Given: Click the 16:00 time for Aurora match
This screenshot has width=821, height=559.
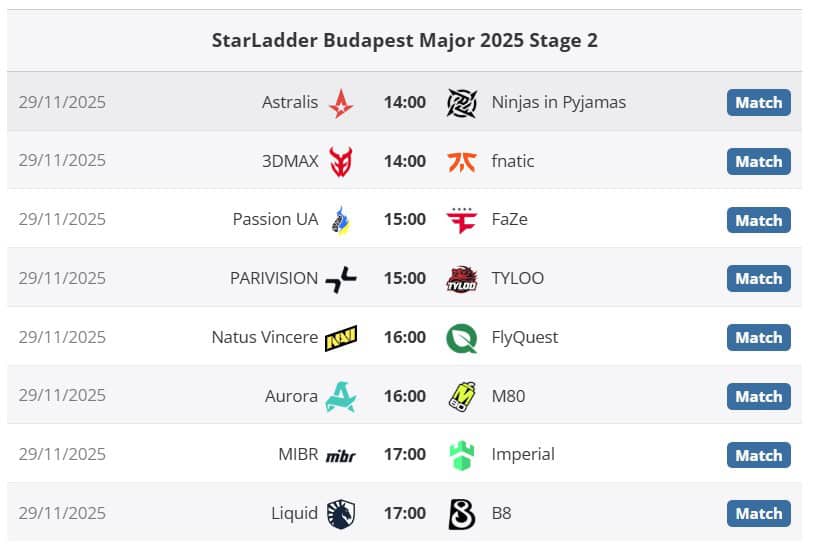Looking at the screenshot, I should pos(404,396).
